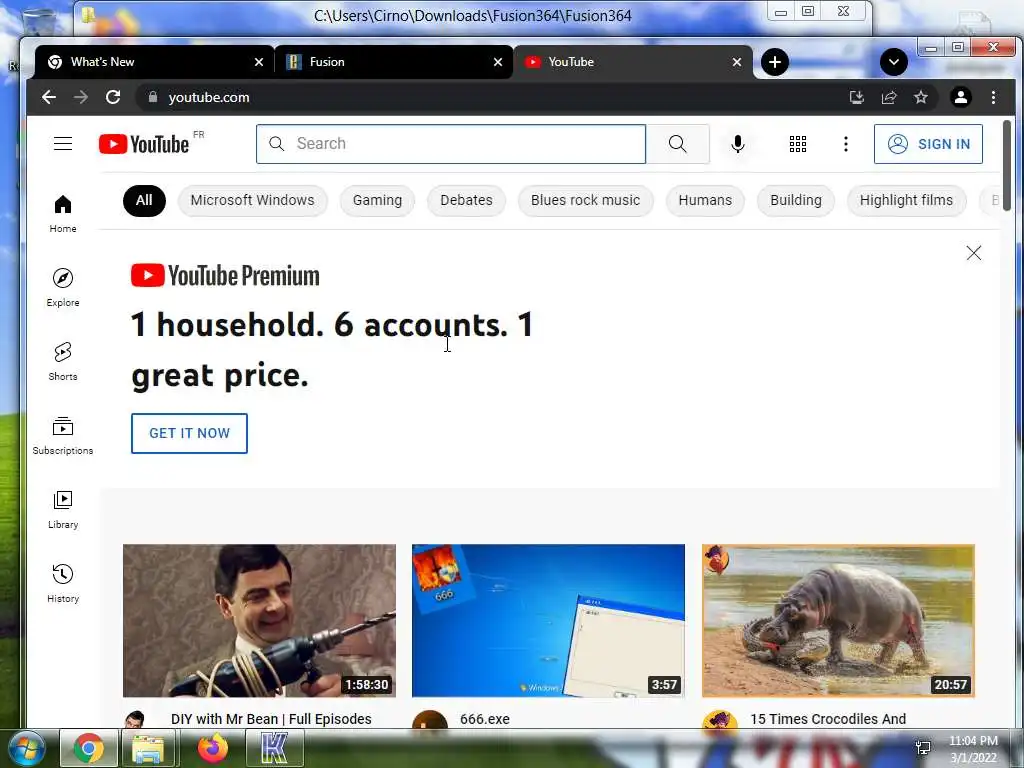Viewport: 1024px width, 768px height.
Task: Click the YouTube logo
Action: pos(144,144)
